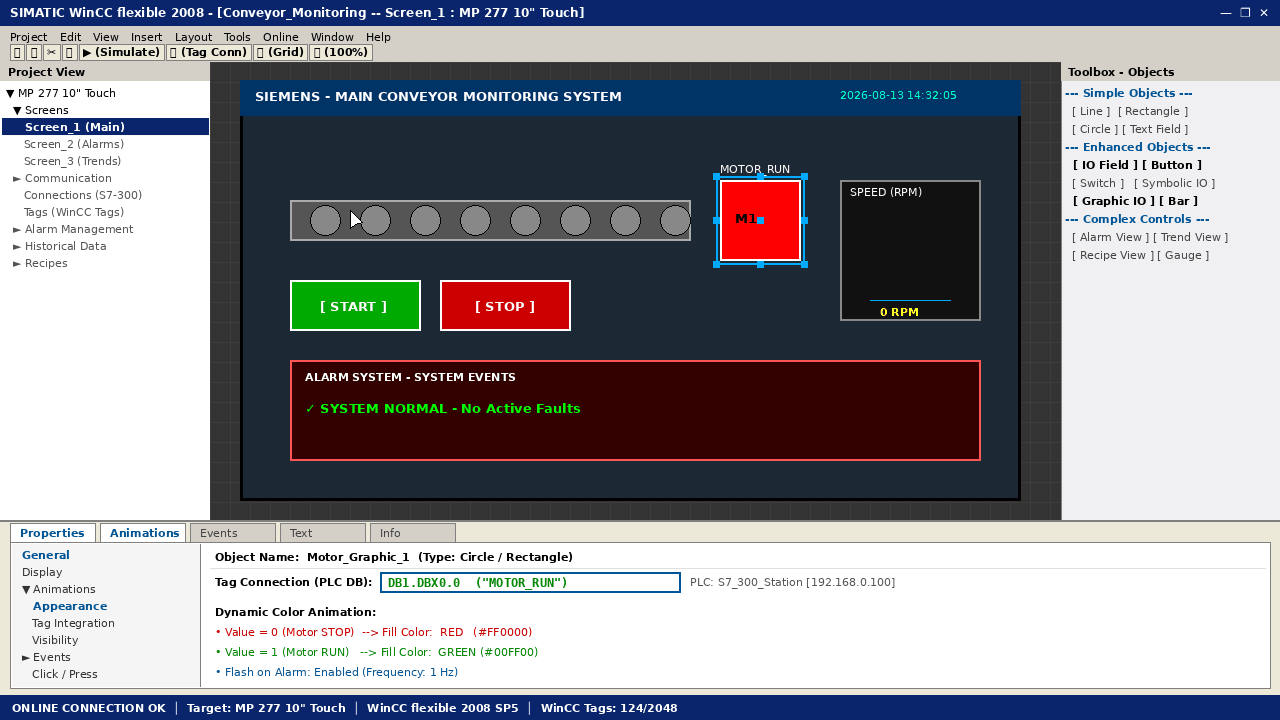The image size is (1280, 720).
Task: Pick Circle object in Toolbox
Action: pyautogui.click(x=1095, y=129)
